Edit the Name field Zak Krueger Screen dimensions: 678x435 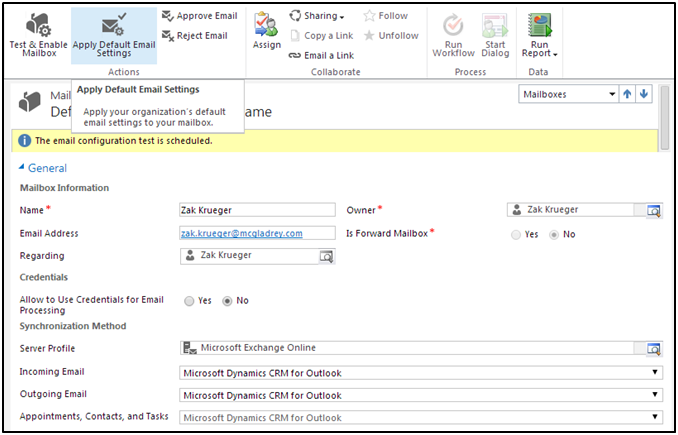click(x=257, y=210)
